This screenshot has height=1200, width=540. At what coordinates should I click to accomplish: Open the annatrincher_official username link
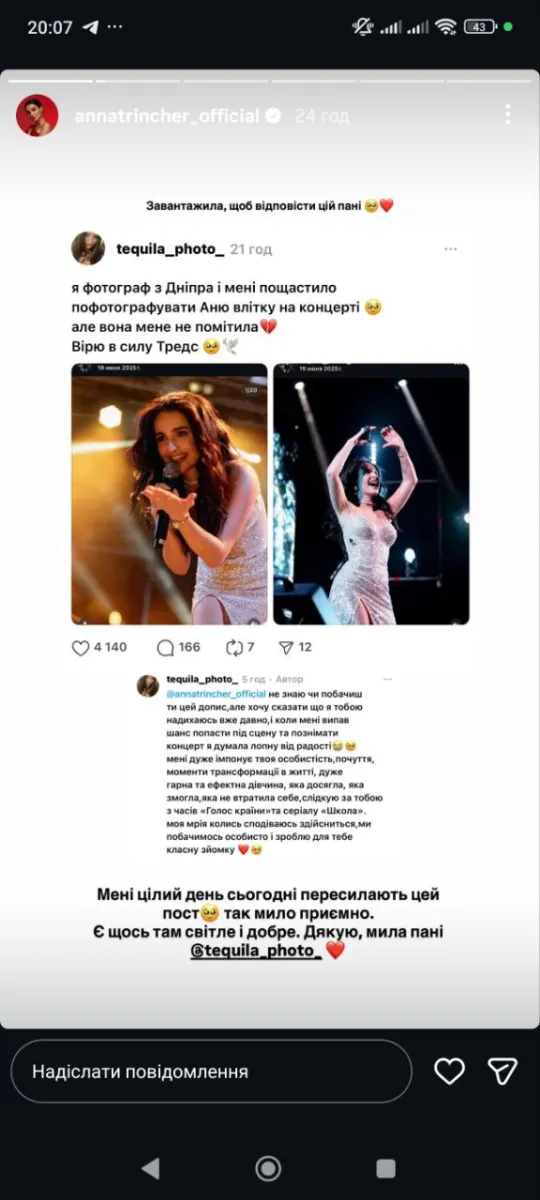pyautogui.click(x=167, y=116)
